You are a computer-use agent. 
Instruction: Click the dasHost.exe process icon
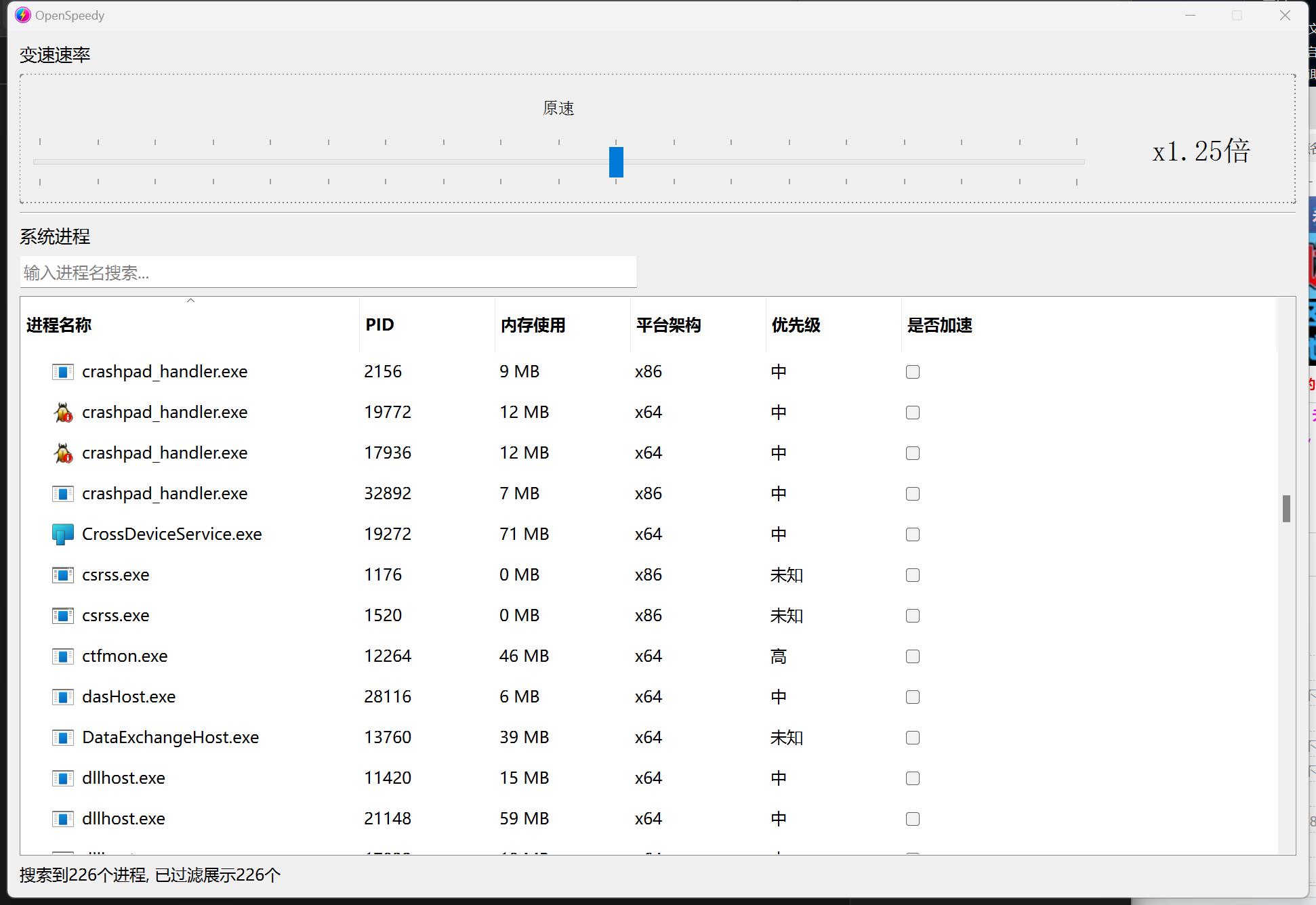click(x=62, y=697)
